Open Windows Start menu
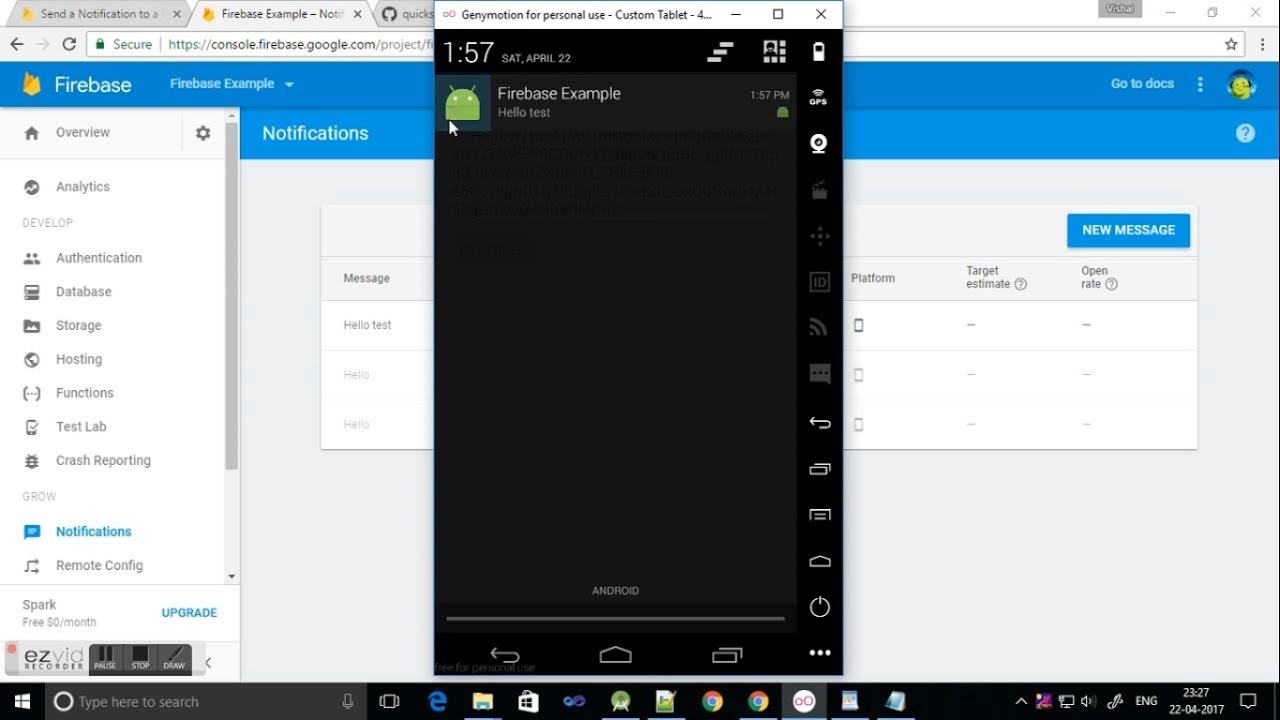1280x720 pixels. [22, 701]
